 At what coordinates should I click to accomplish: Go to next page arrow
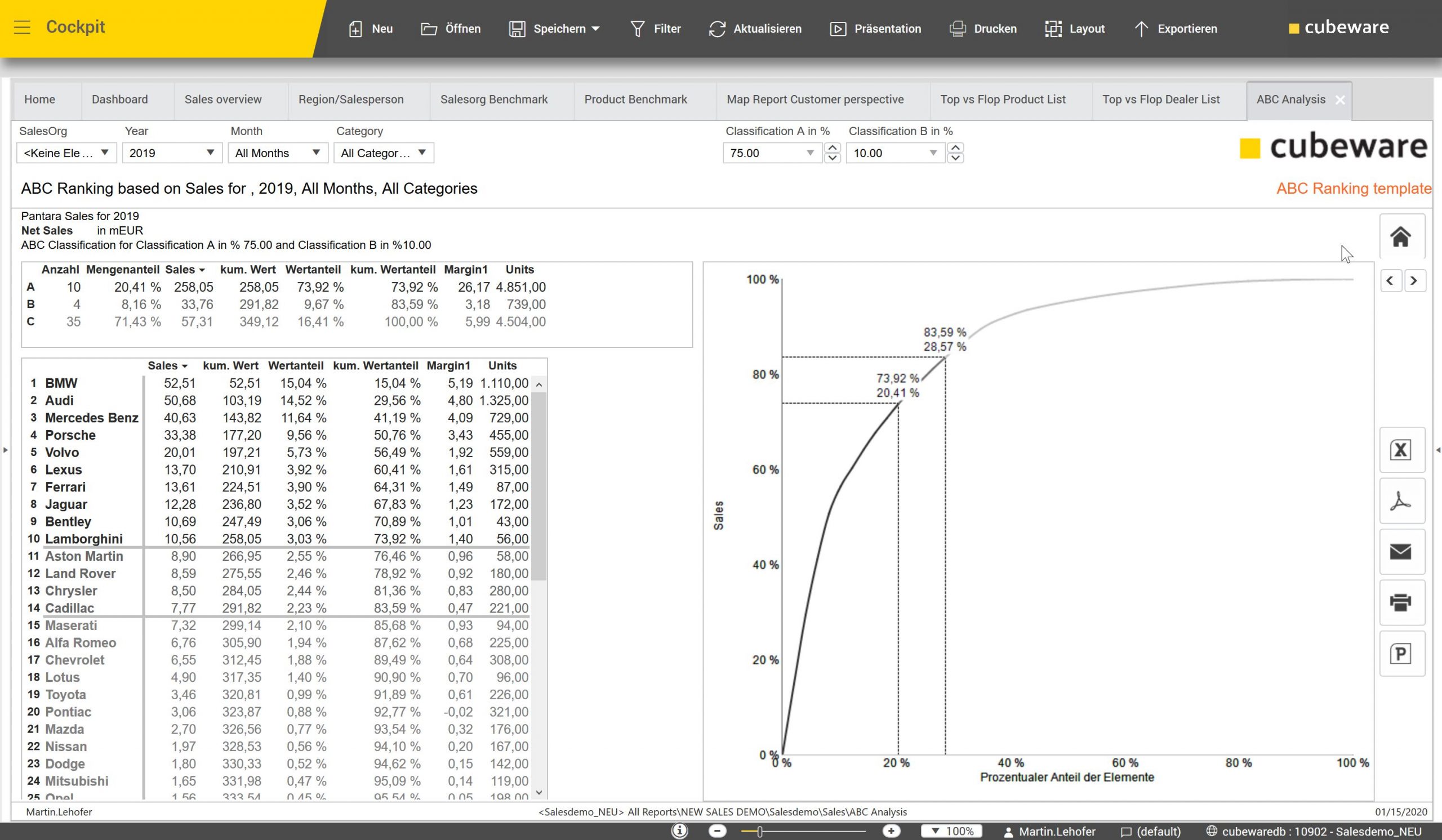1414,281
